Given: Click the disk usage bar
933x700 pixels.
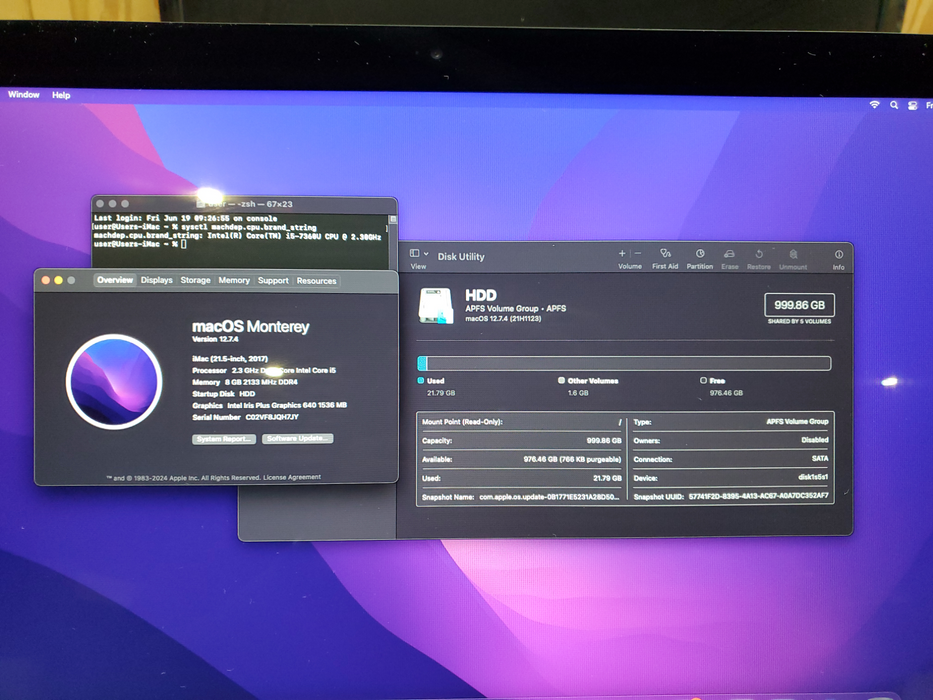Looking at the screenshot, I should point(624,363).
